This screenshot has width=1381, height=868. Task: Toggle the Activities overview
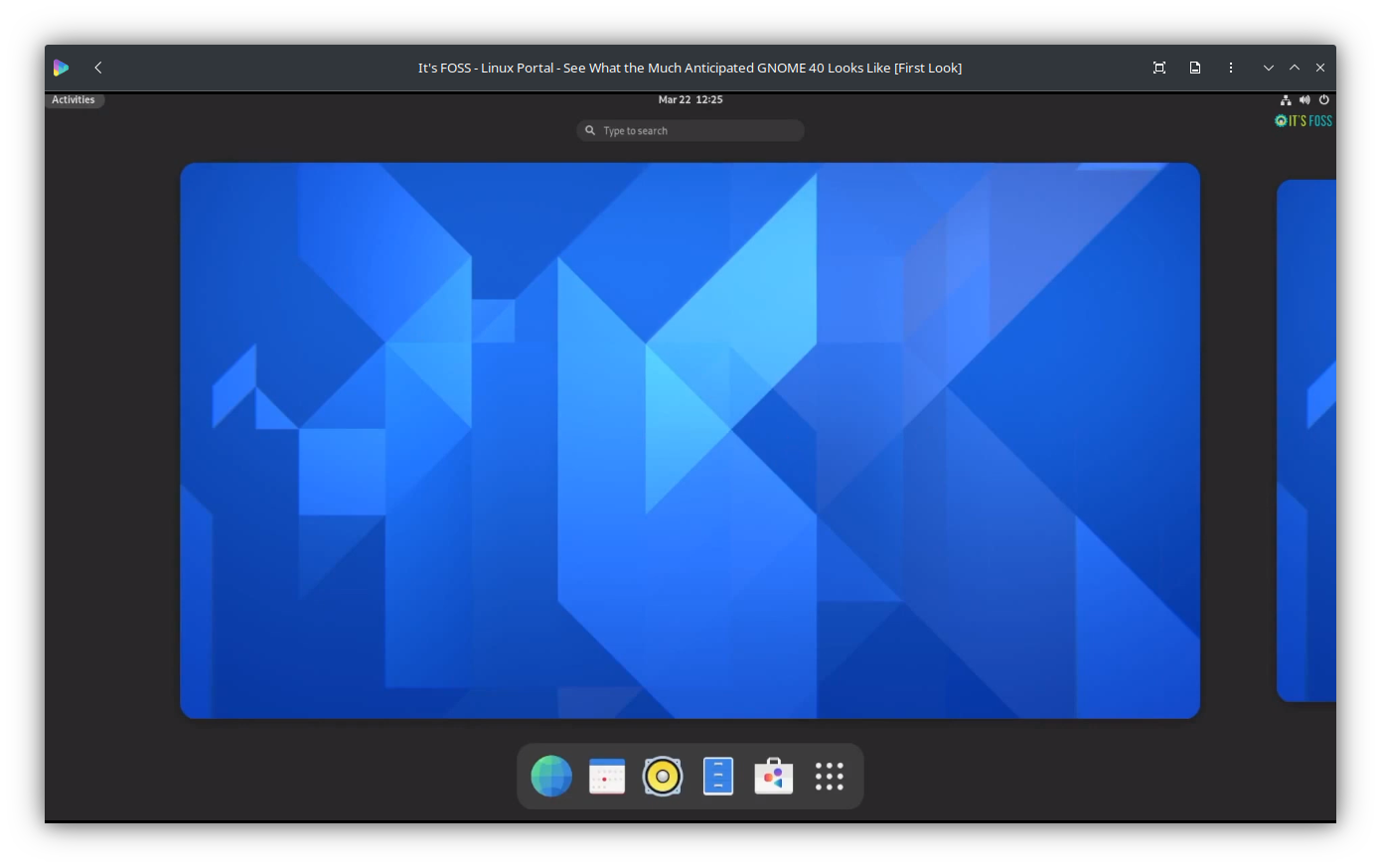pos(75,99)
